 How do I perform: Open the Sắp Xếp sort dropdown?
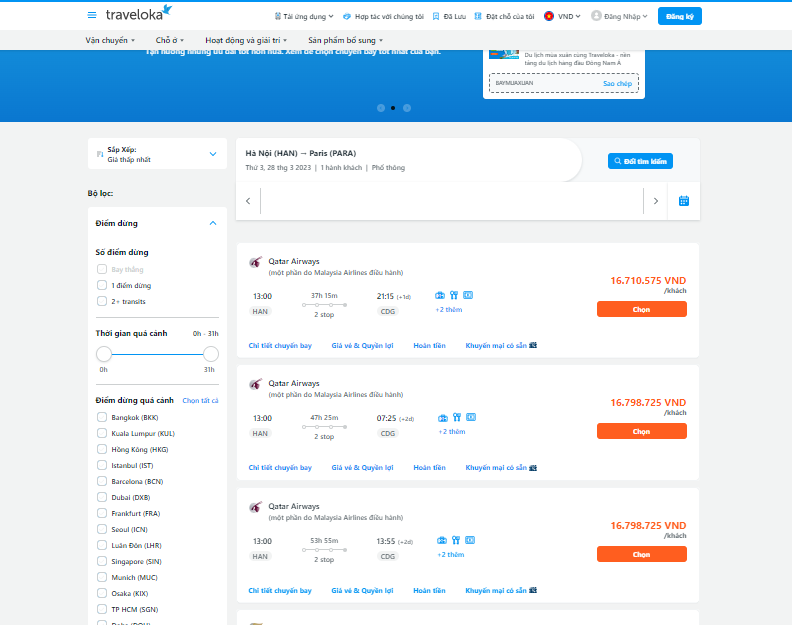(157, 154)
